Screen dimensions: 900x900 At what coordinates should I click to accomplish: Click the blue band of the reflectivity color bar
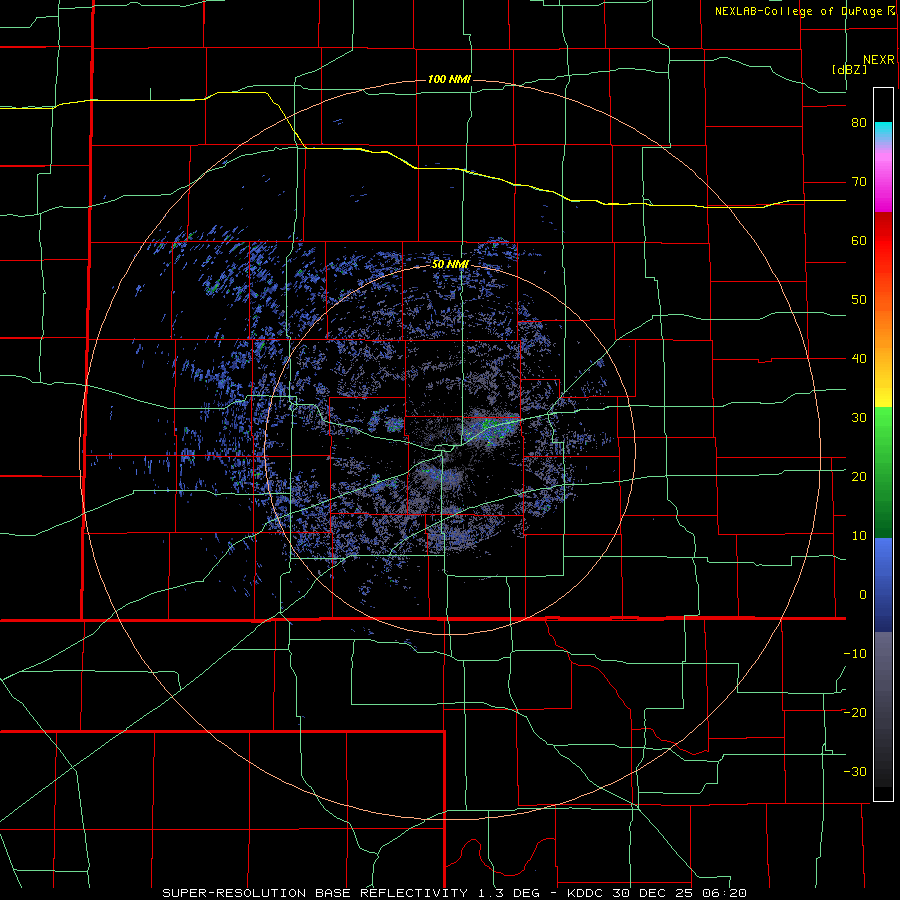pyautogui.click(x=883, y=585)
